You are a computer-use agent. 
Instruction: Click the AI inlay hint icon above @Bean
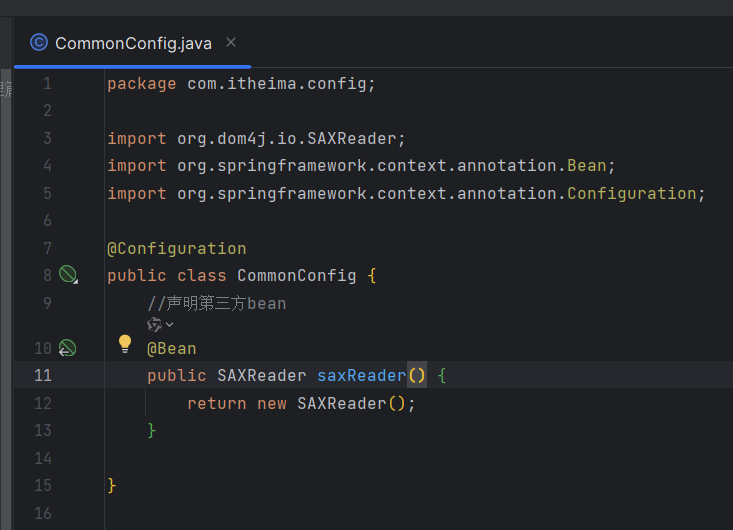coord(154,324)
